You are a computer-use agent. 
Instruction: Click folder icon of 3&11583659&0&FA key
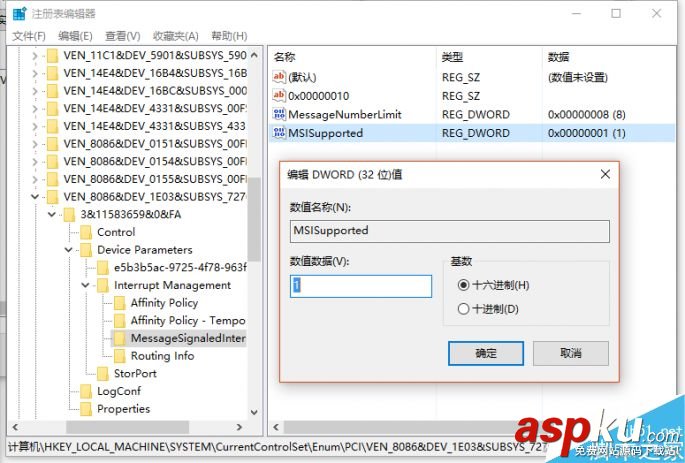click(x=69, y=214)
